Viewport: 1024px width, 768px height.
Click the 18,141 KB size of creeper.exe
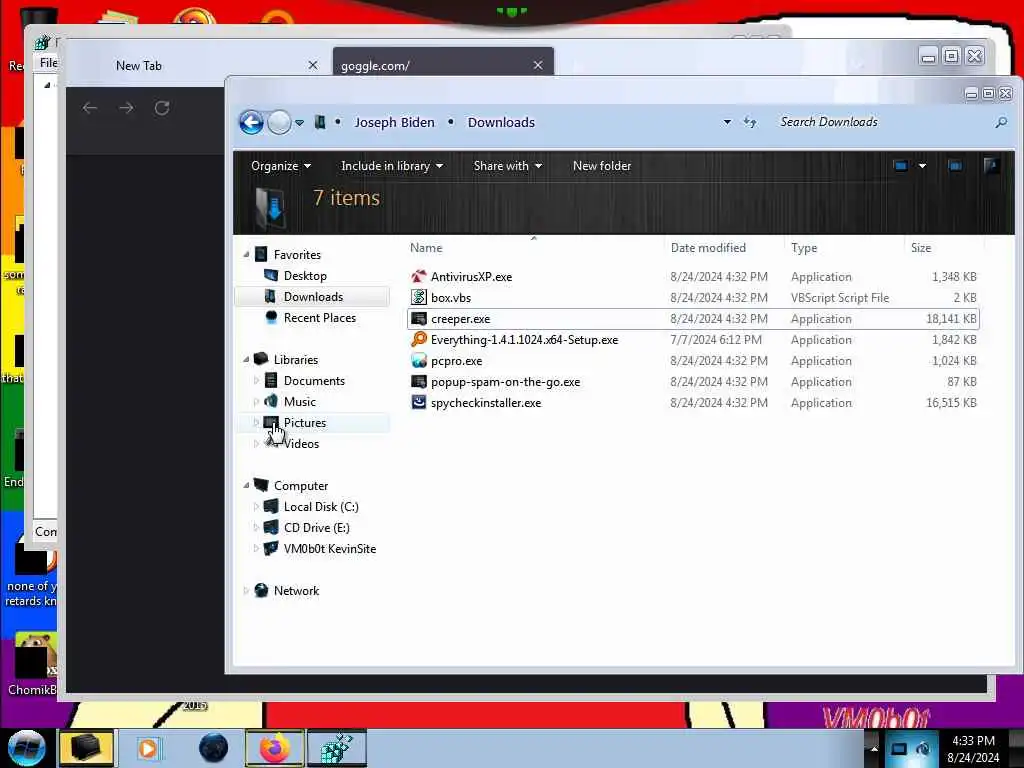point(951,319)
